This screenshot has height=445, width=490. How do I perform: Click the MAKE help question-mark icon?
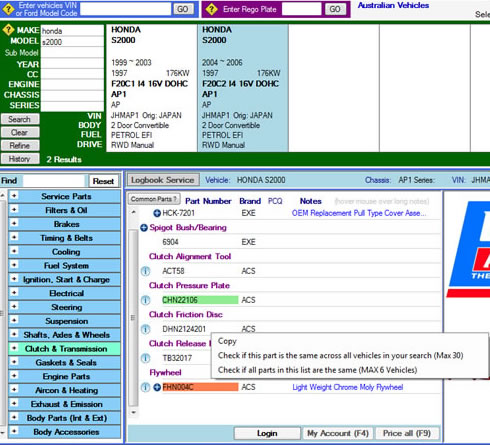pos(8,30)
